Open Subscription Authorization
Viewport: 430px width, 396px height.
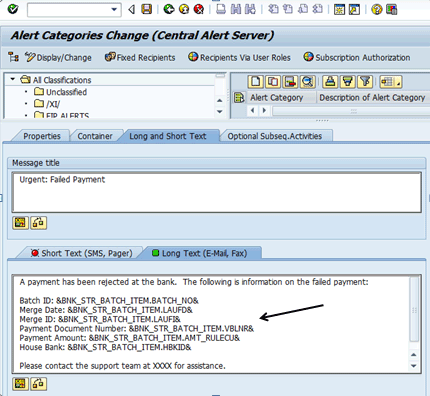tap(357, 57)
